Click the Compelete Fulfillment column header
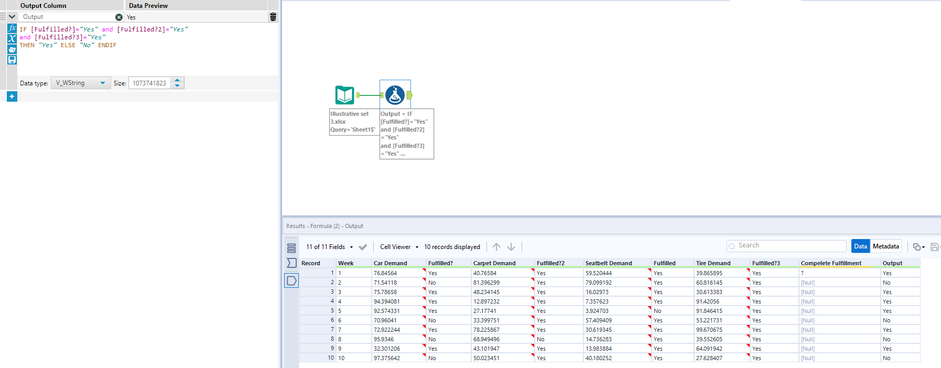941x368 pixels. coord(840,263)
